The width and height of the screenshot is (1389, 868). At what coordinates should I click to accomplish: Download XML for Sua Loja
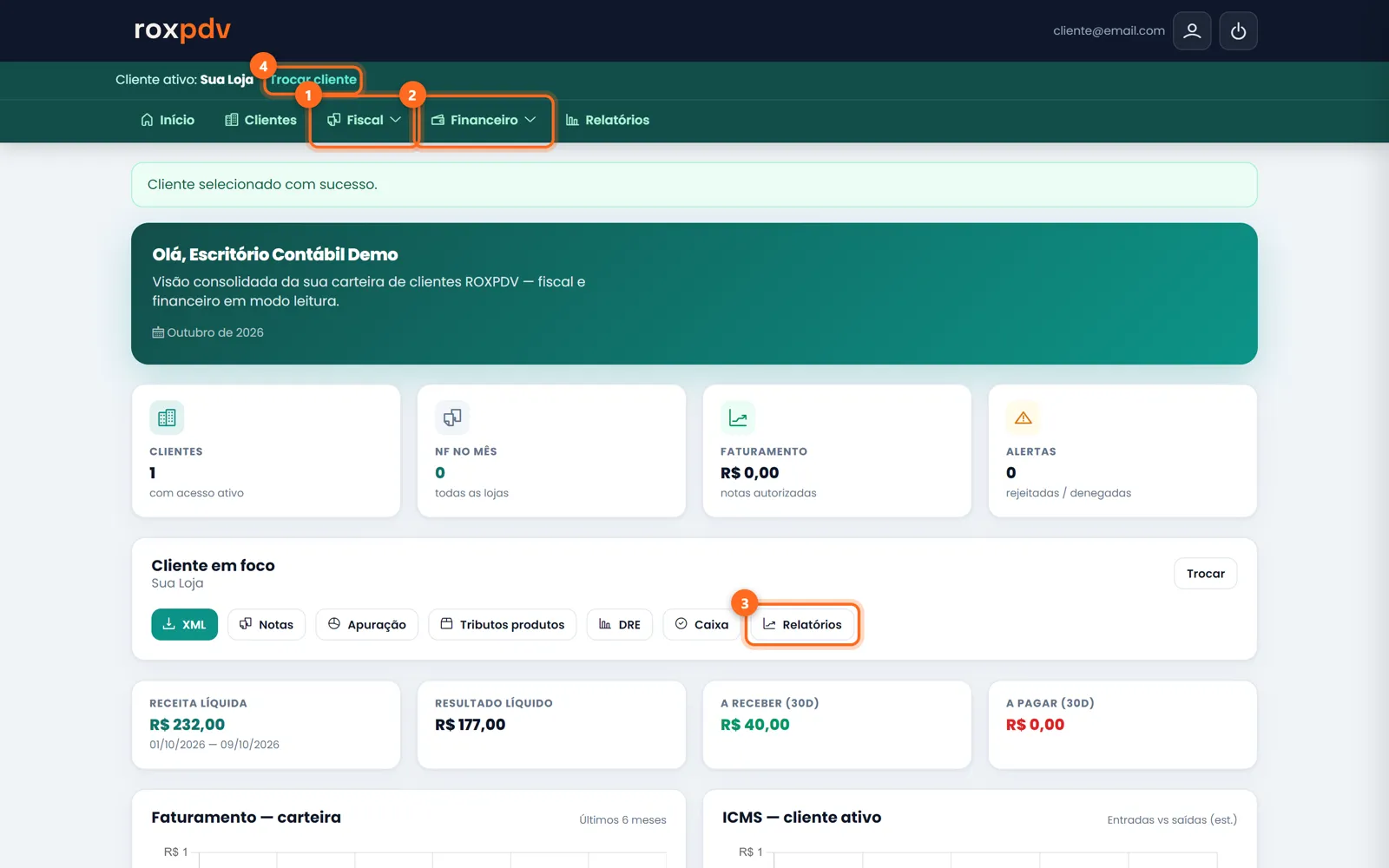pos(184,624)
